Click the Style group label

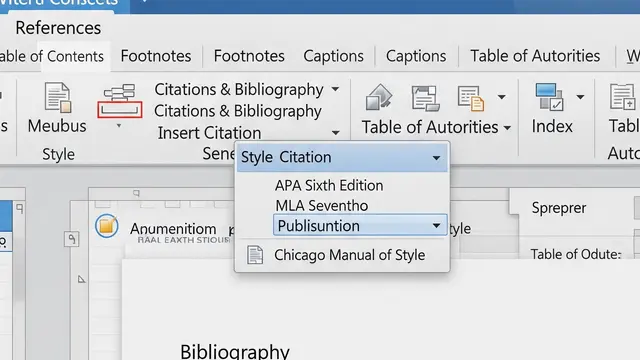point(58,155)
